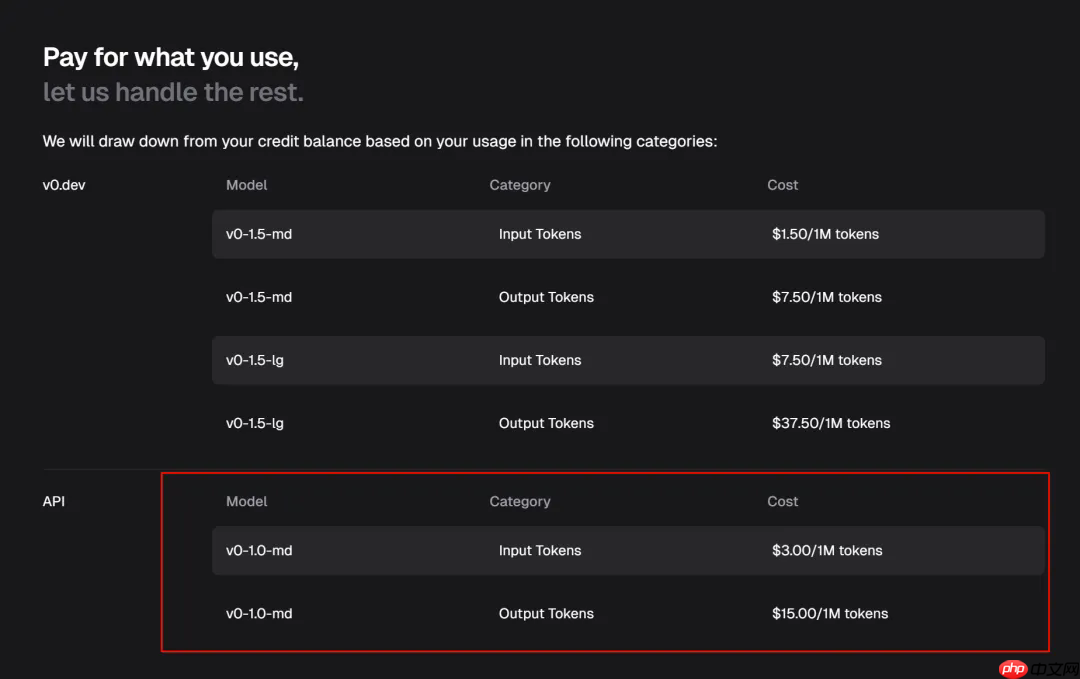1080x679 pixels.
Task: Expand the Model header in API section
Action: (246, 501)
